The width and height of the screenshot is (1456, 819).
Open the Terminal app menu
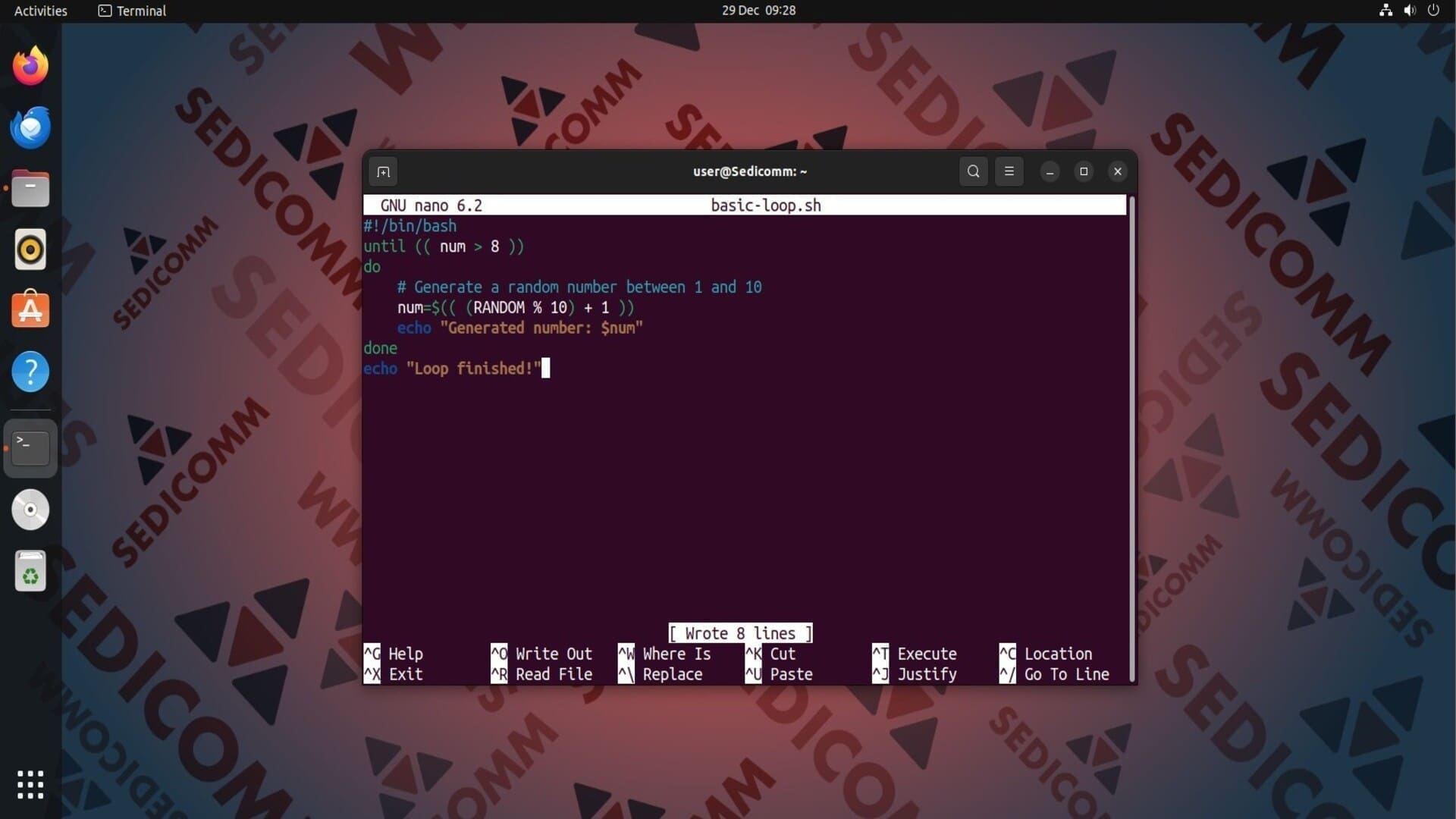click(x=133, y=11)
